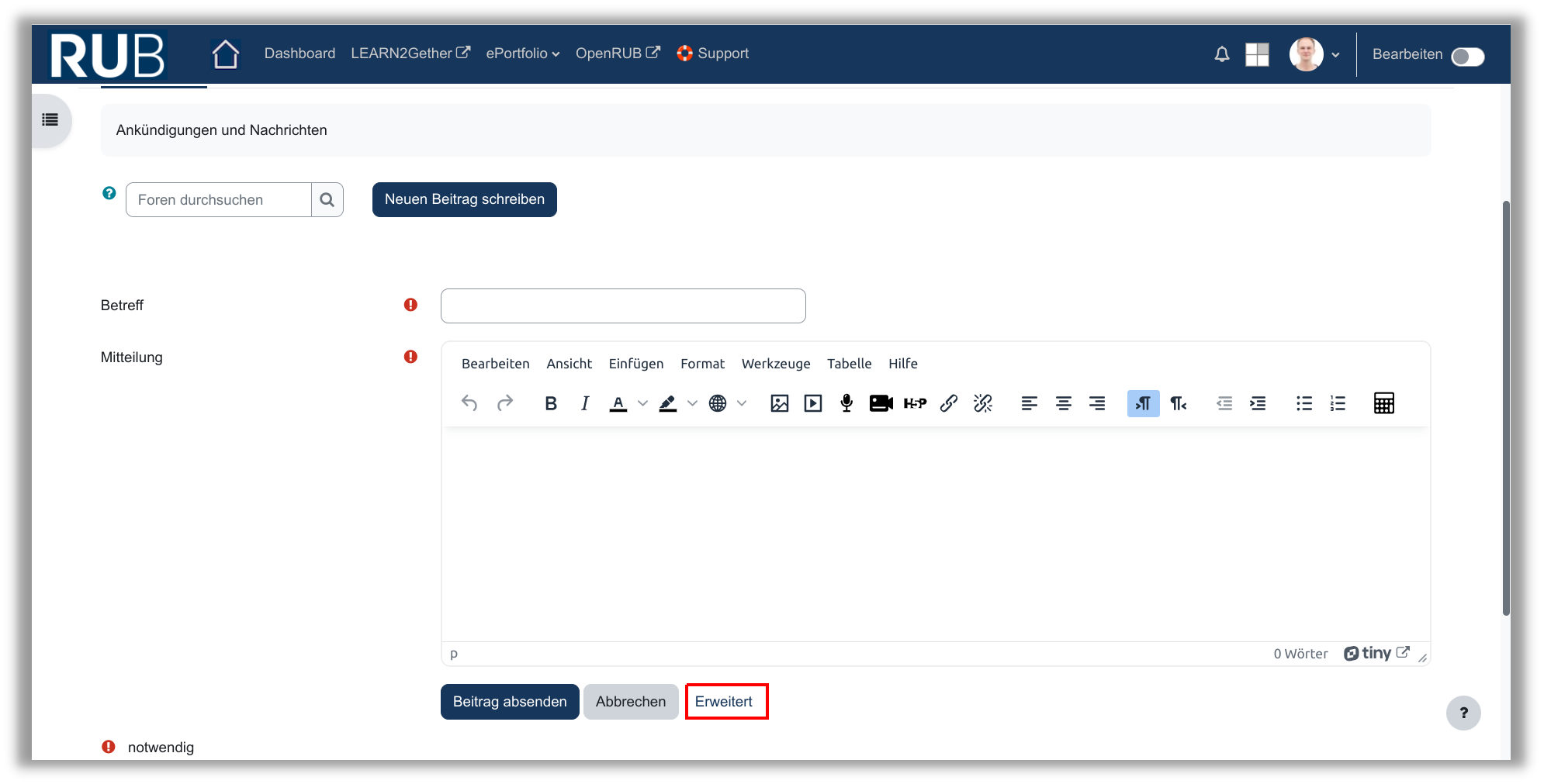1544x784 pixels.
Task: Open the Einfügen menu in the editor
Action: (635, 364)
